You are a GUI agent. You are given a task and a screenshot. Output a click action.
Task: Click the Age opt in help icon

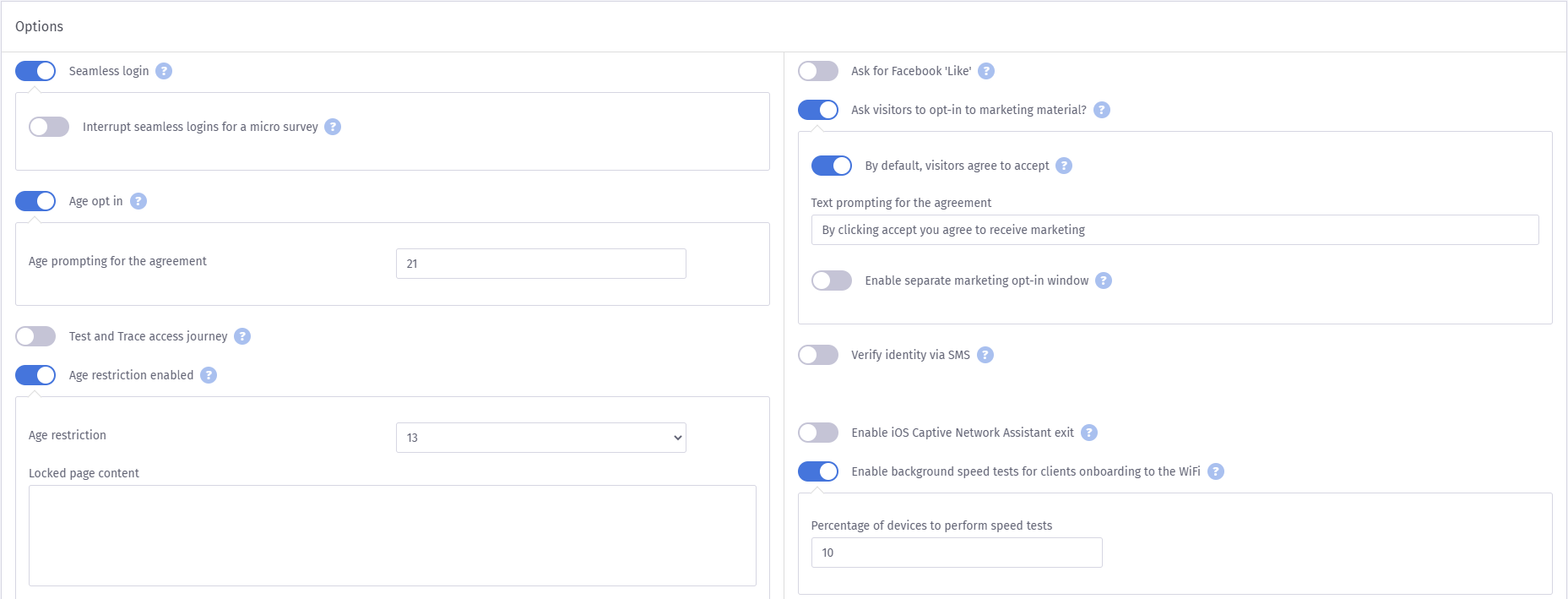tap(138, 201)
